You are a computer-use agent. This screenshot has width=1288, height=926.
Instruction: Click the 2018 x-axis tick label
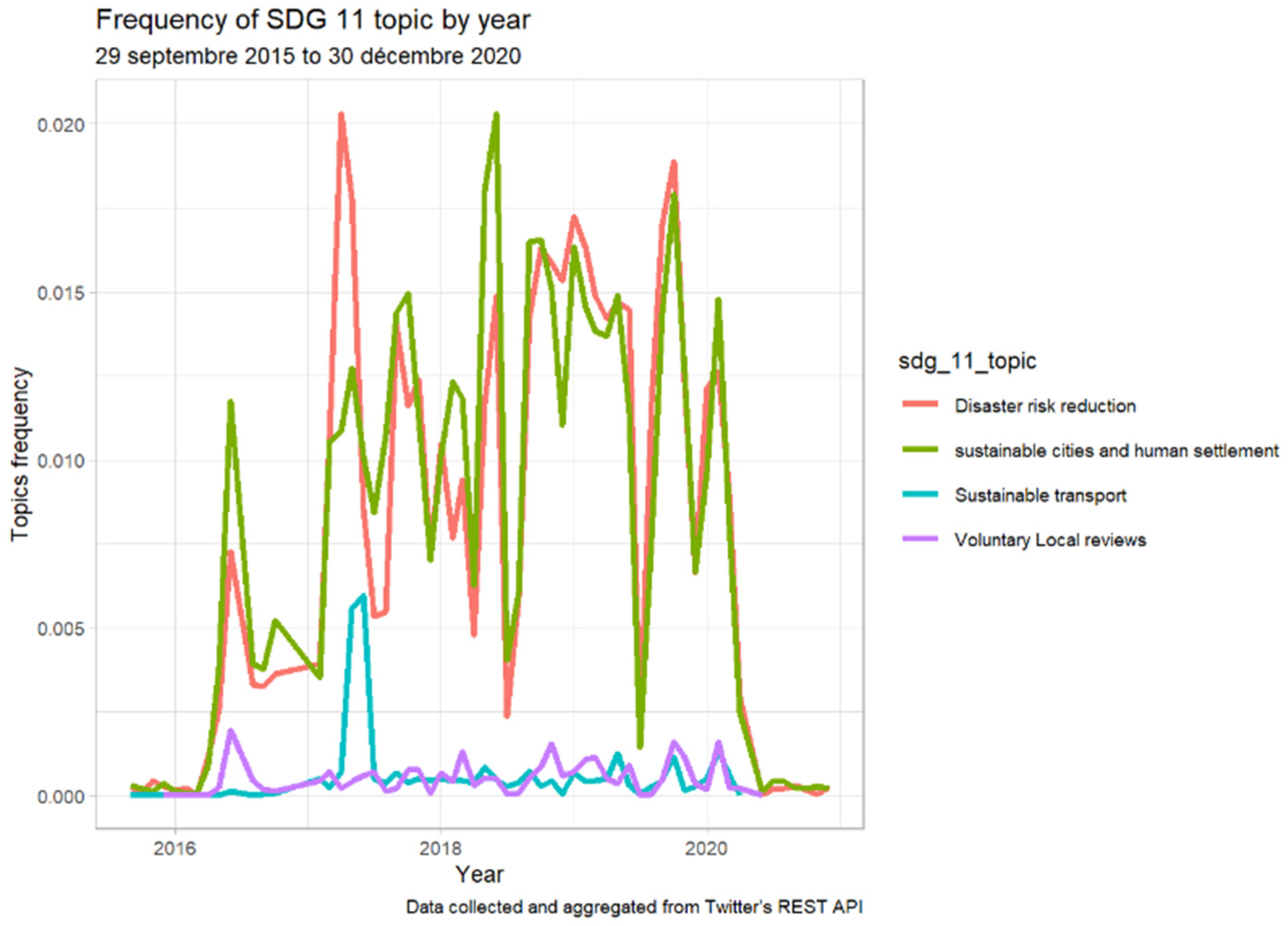point(440,849)
